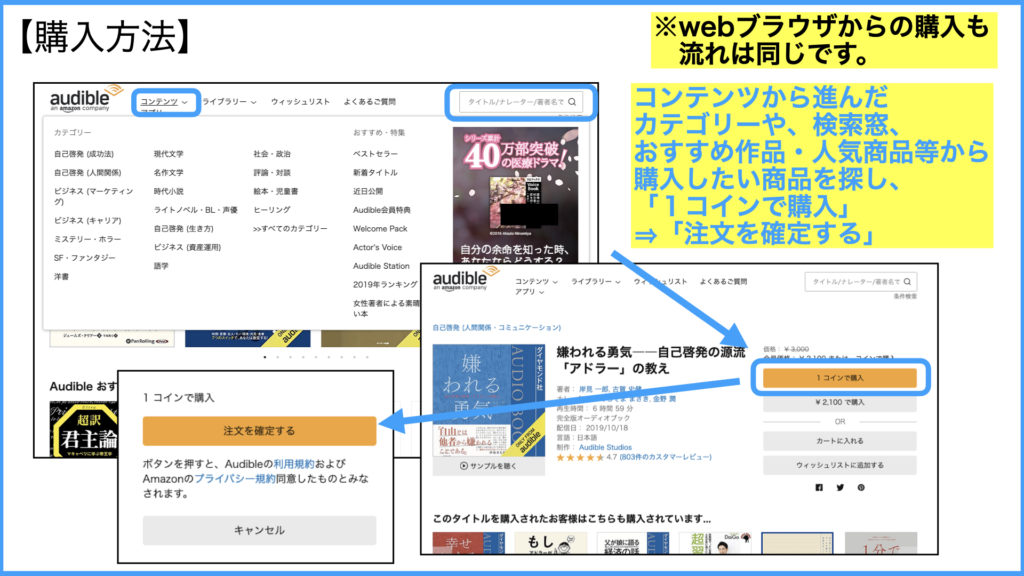Open ベストセラー under おすすめ・特集
The image size is (1024, 576).
pos(376,154)
